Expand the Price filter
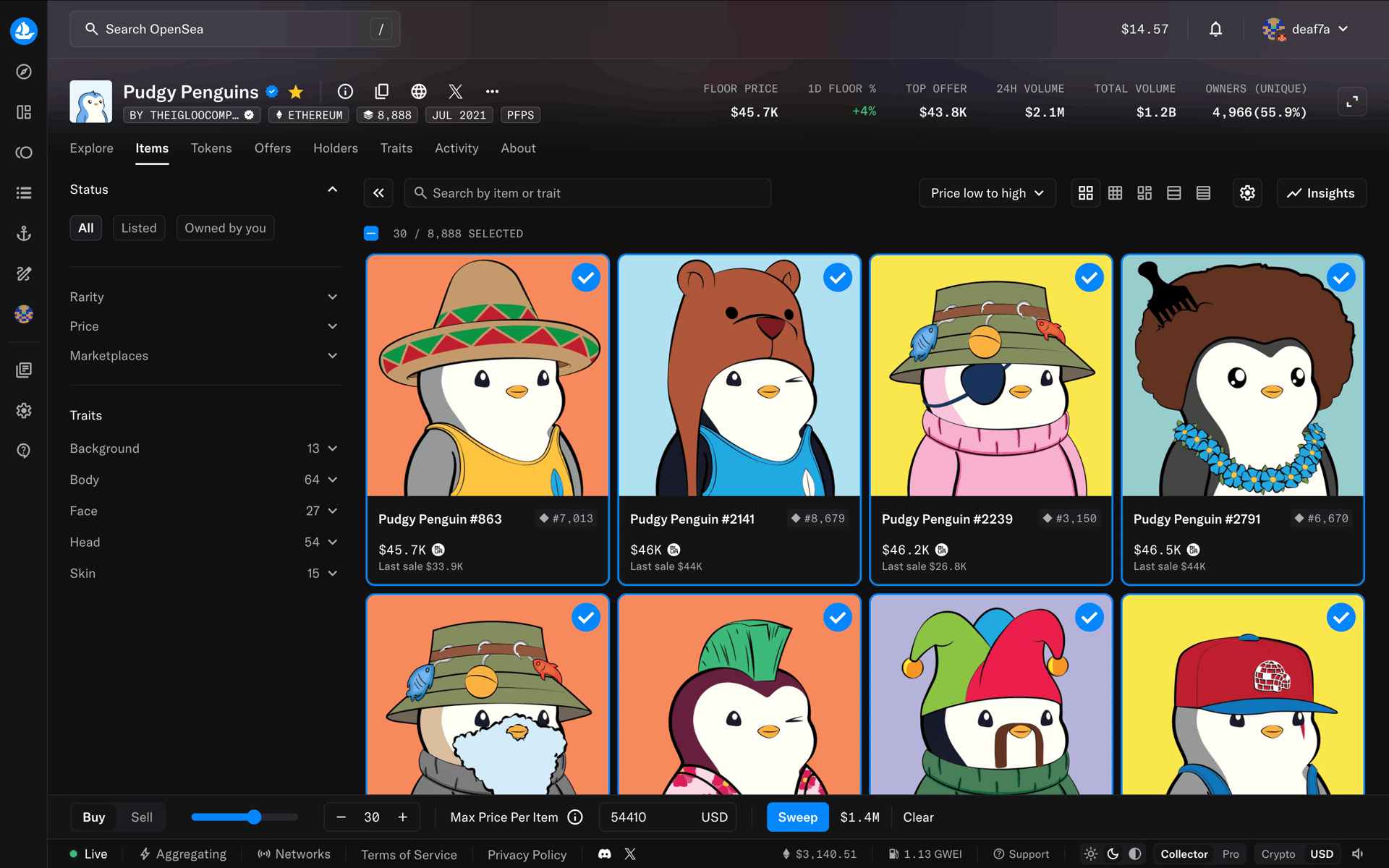 [205, 326]
